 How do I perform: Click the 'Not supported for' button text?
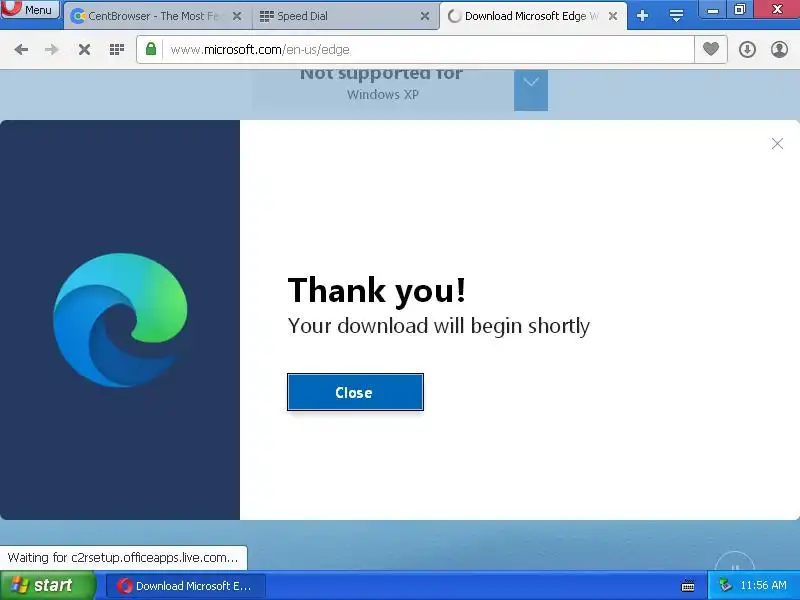[x=381, y=74]
